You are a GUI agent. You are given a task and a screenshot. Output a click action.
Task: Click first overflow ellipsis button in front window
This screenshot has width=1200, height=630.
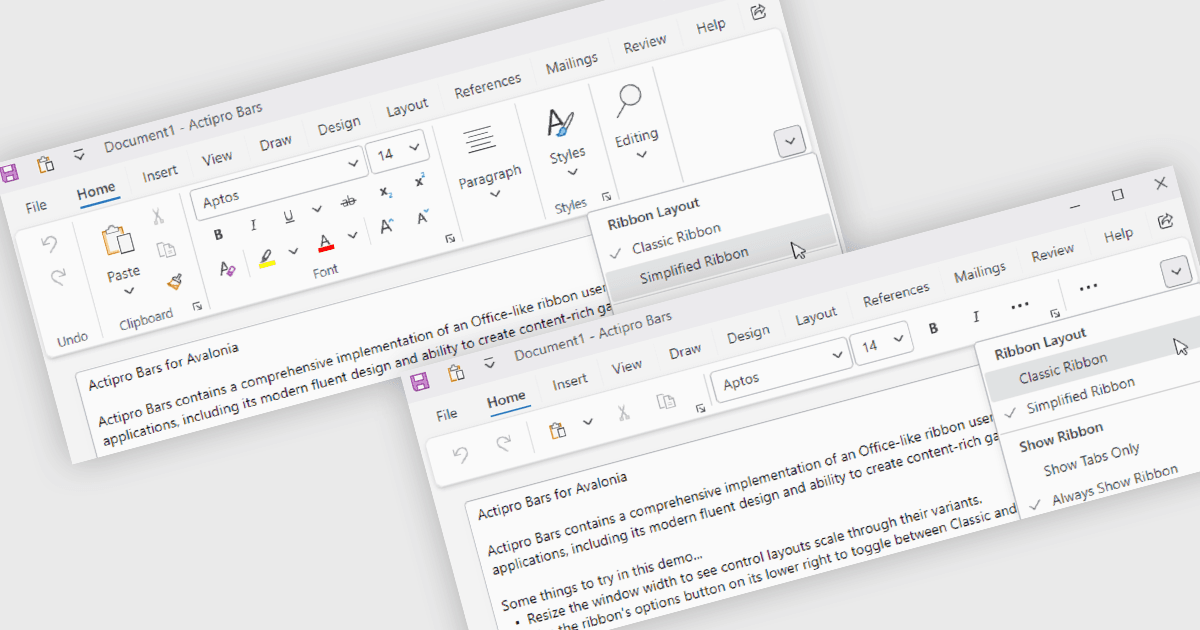[1019, 305]
